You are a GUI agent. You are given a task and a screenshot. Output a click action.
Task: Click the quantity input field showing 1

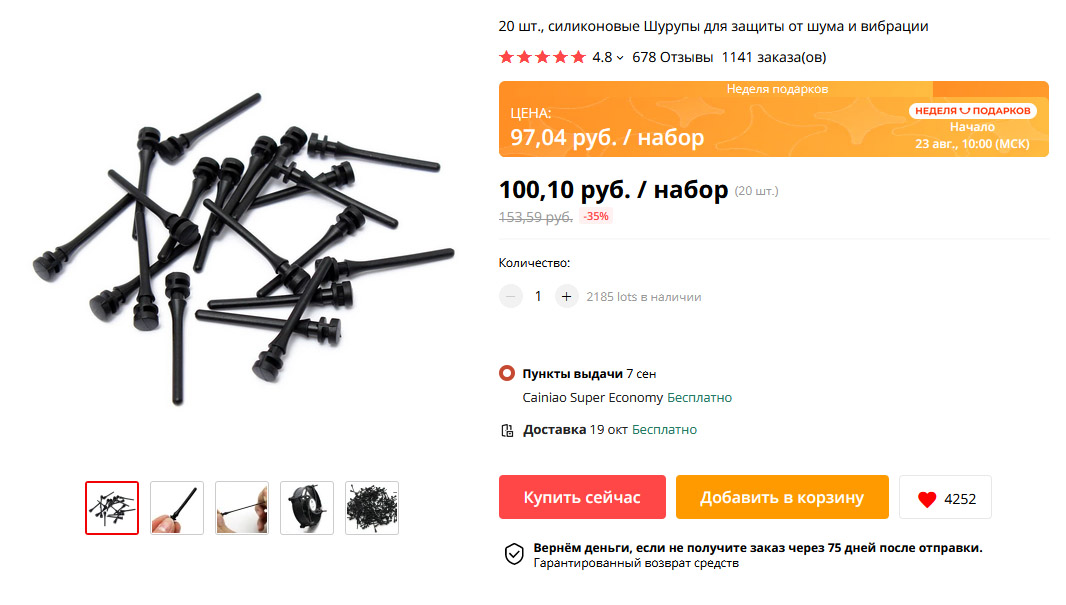[x=538, y=296]
